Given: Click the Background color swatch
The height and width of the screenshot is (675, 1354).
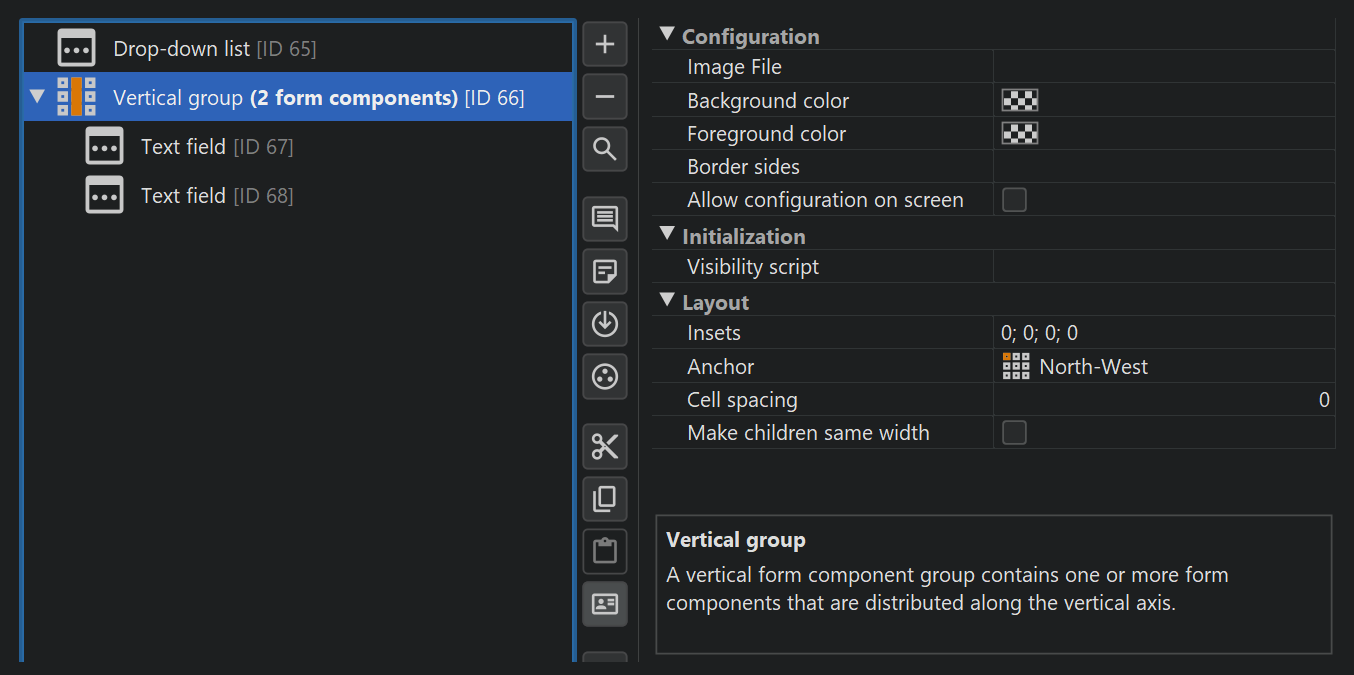Looking at the screenshot, I should pos(1020,100).
